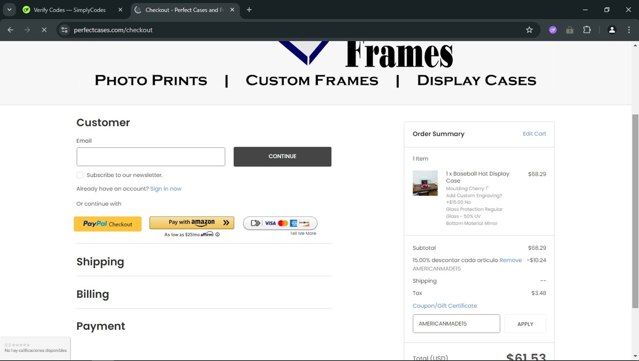Screen dimensions: 639x361
Task: Stop loading the page
Action: [x=44, y=30]
